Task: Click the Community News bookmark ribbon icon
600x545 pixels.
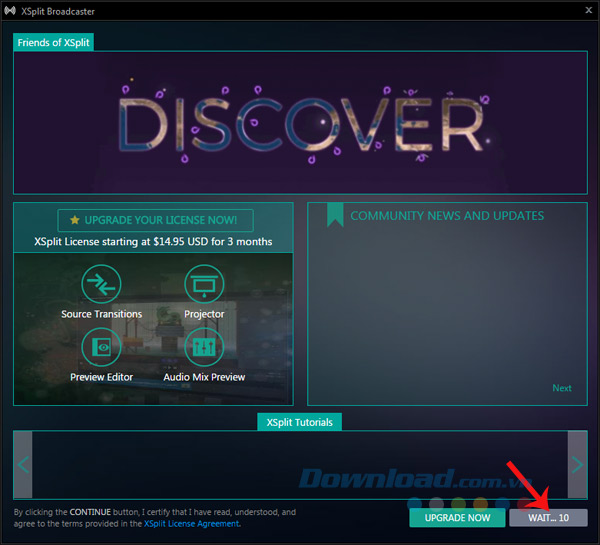Action: [x=335, y=215]
